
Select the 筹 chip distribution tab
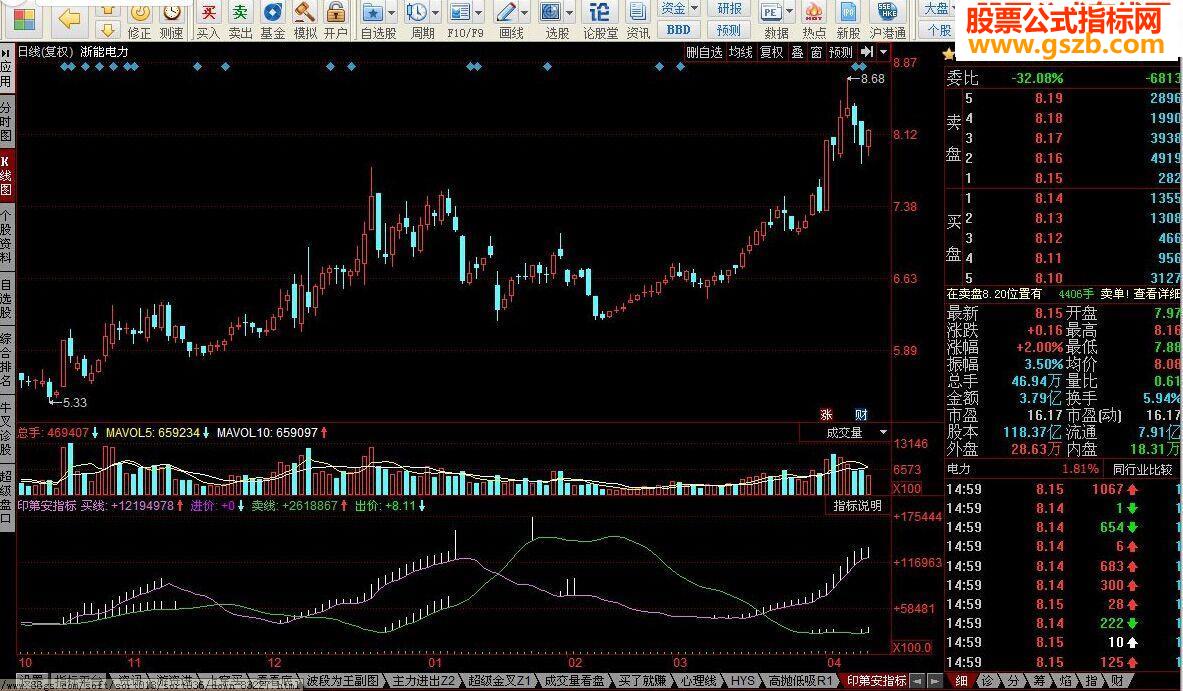click(x=1040, y=680)
